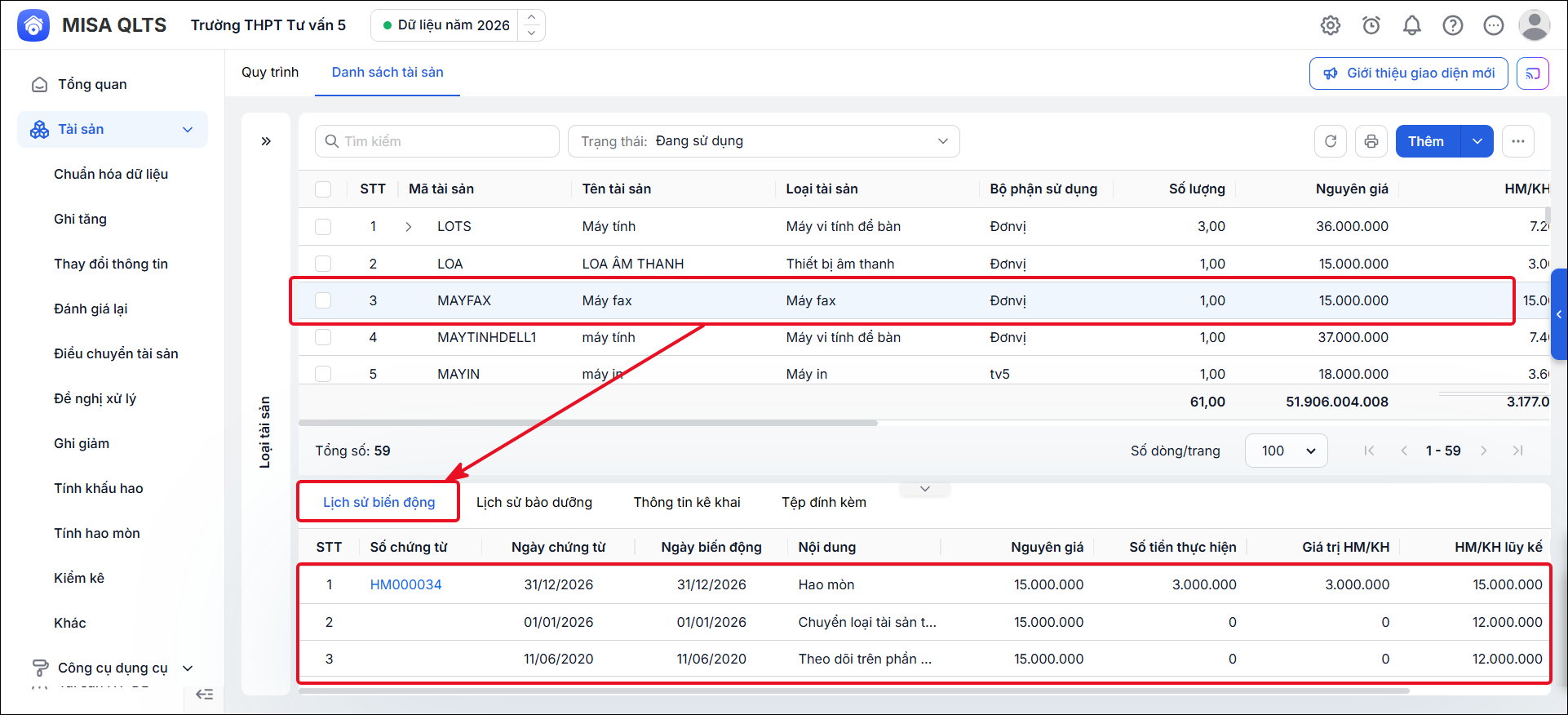Screen dimensions: 1568x715
Task: Check the box for the LOTS row
Action: (x=323, y=227)
